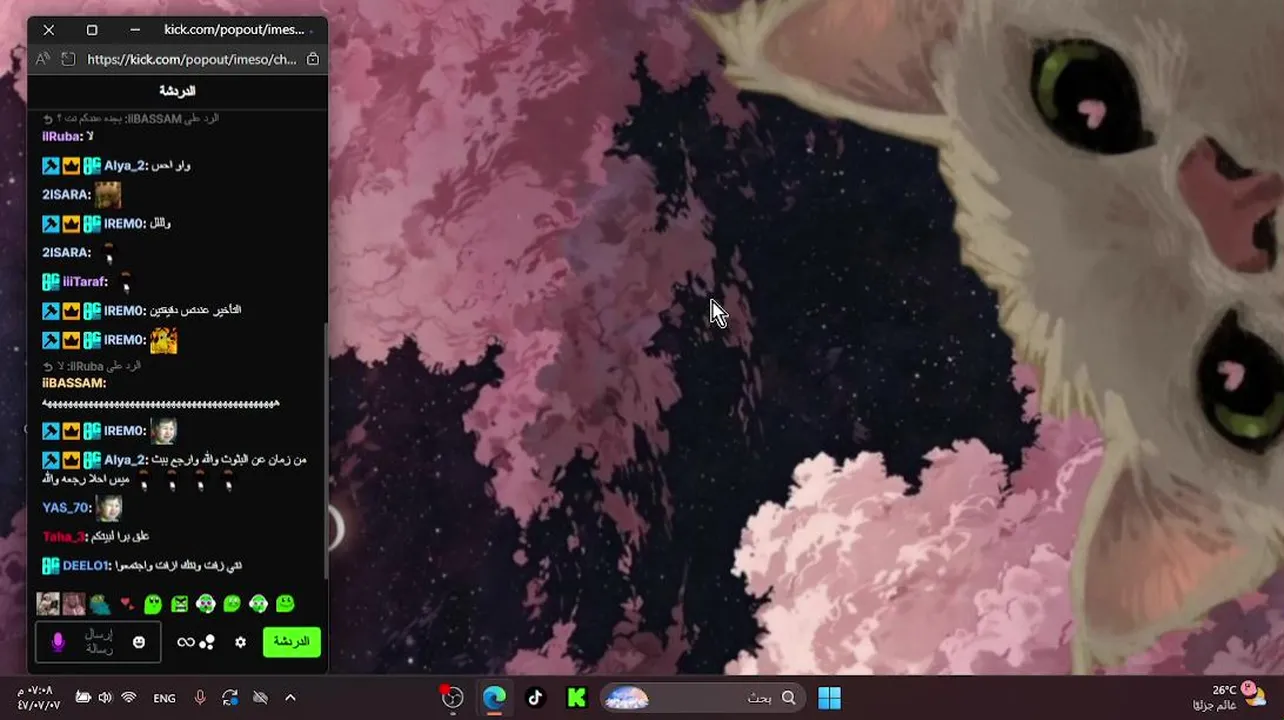
Task: Open OBS Studio from the taskbar
Action: click(452, 698)
